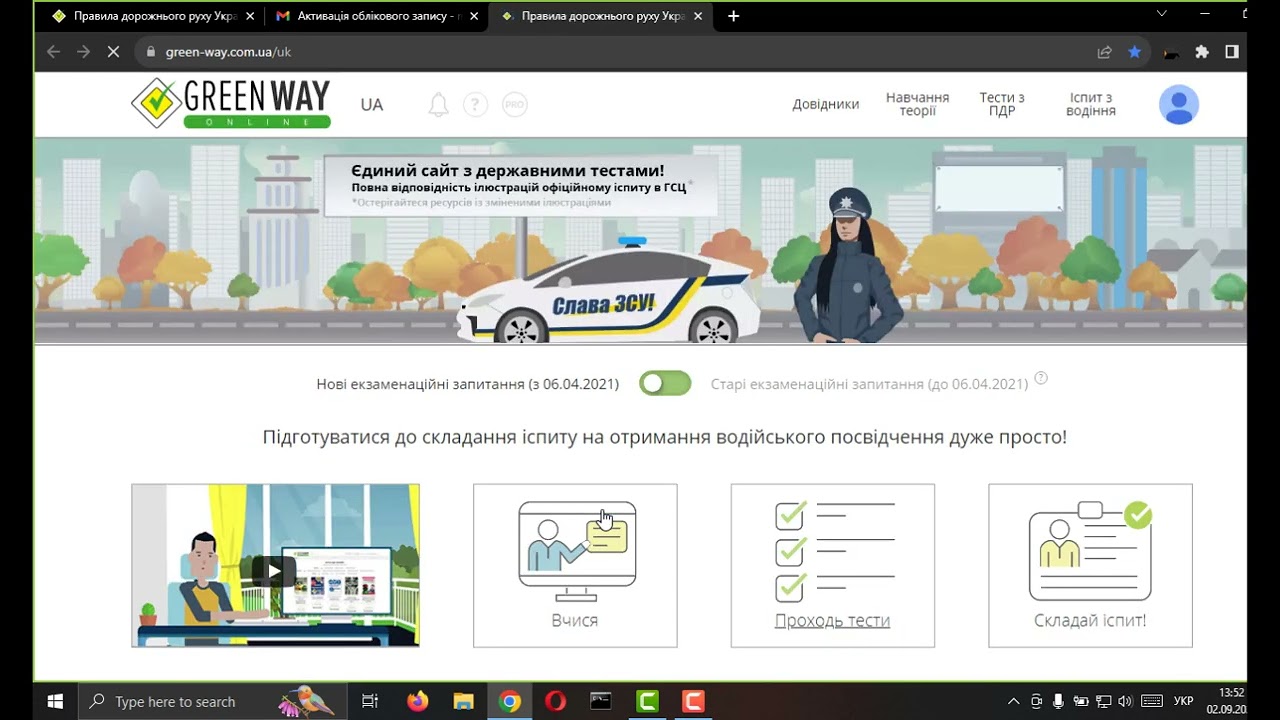Stop loading the page
The width and height of the screenshot is (1280, 720).
tap(113, 52)
